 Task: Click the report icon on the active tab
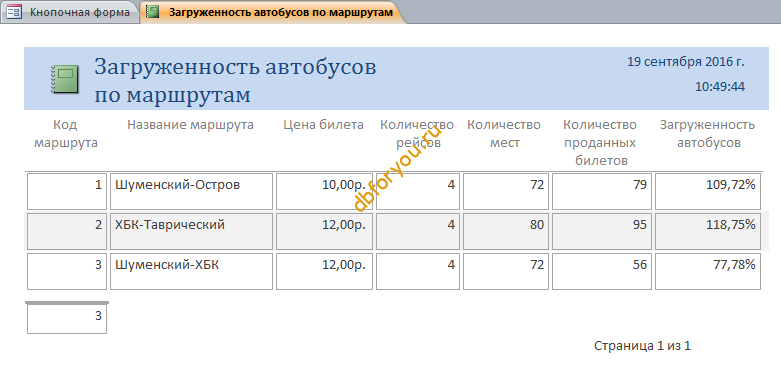[x=153, y=12]
